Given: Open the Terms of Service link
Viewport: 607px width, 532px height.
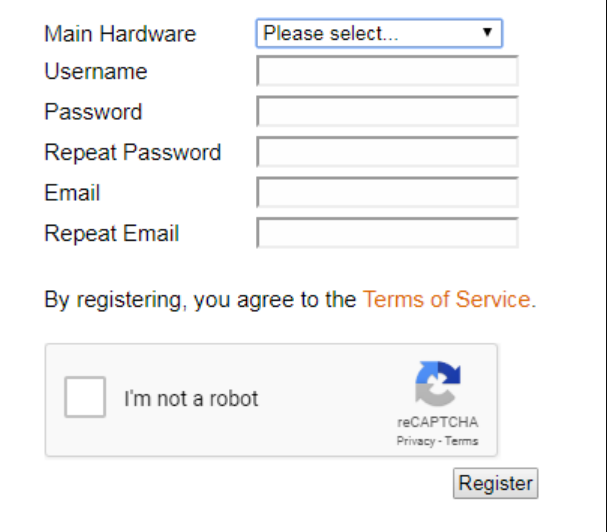Looking at the screenshot, I should click(x=449, y=299).
